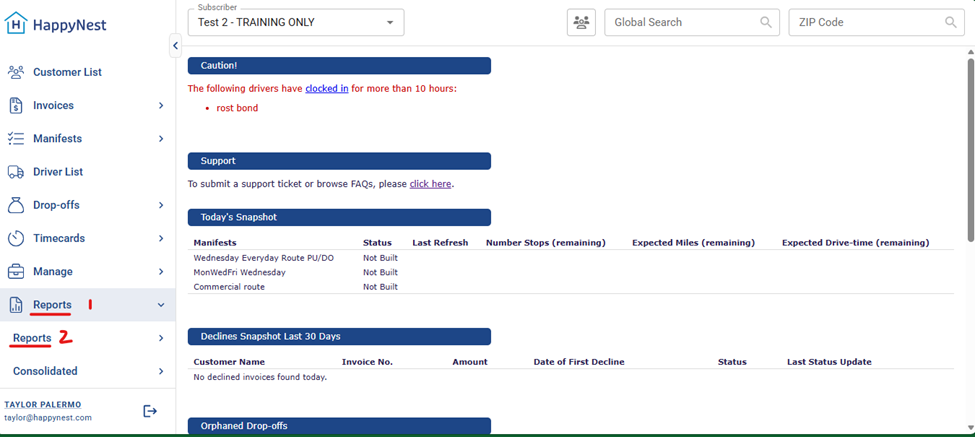Follow the "clocked in" link
The image size is (975, 437).
click(327, 88)
